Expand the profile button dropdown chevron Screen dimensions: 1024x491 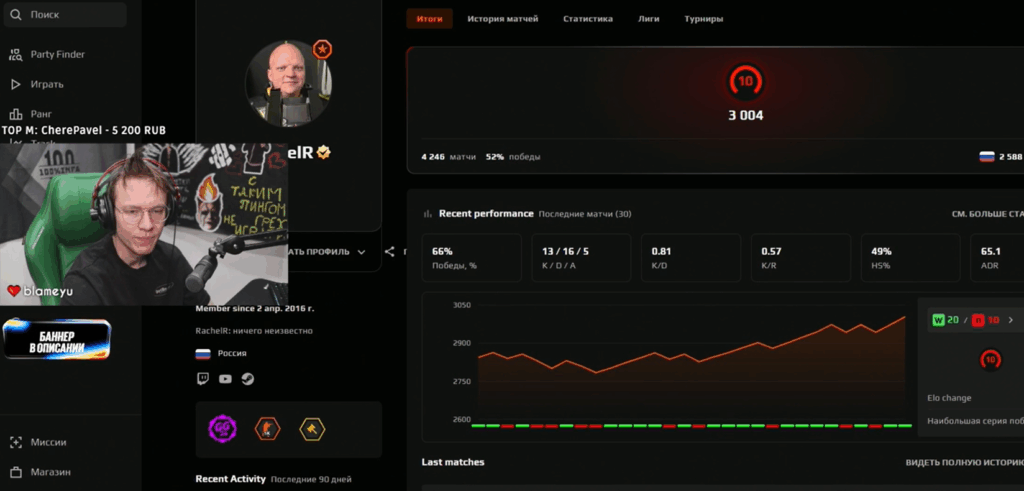click(361, 252)
